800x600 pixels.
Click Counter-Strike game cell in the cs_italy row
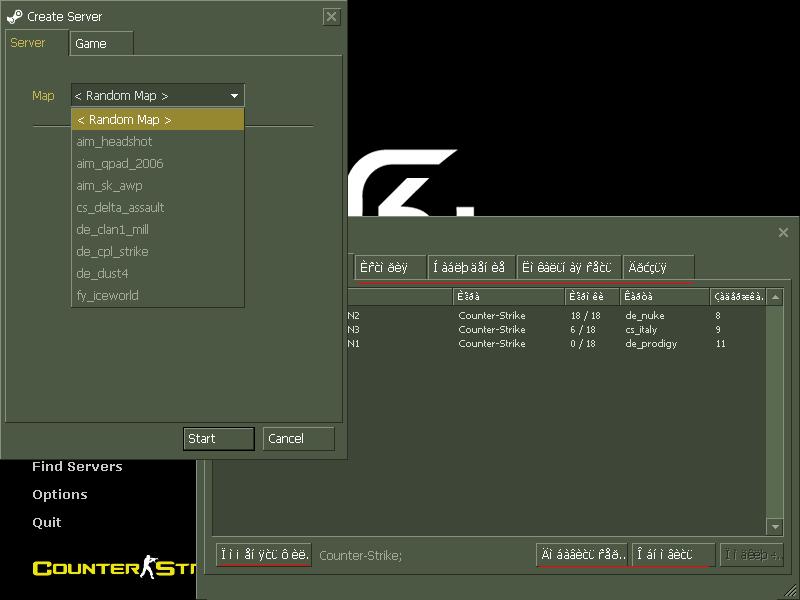492,330
